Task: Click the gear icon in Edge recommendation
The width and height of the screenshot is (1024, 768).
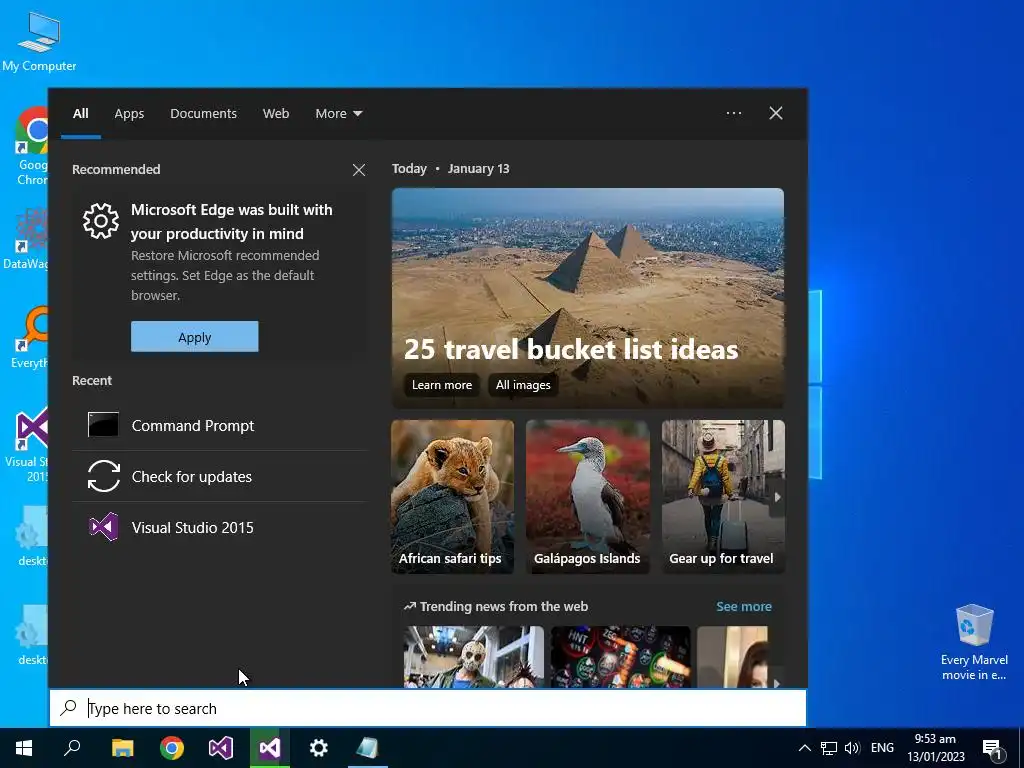Action: pyautogui.click(x=101, y=221)
